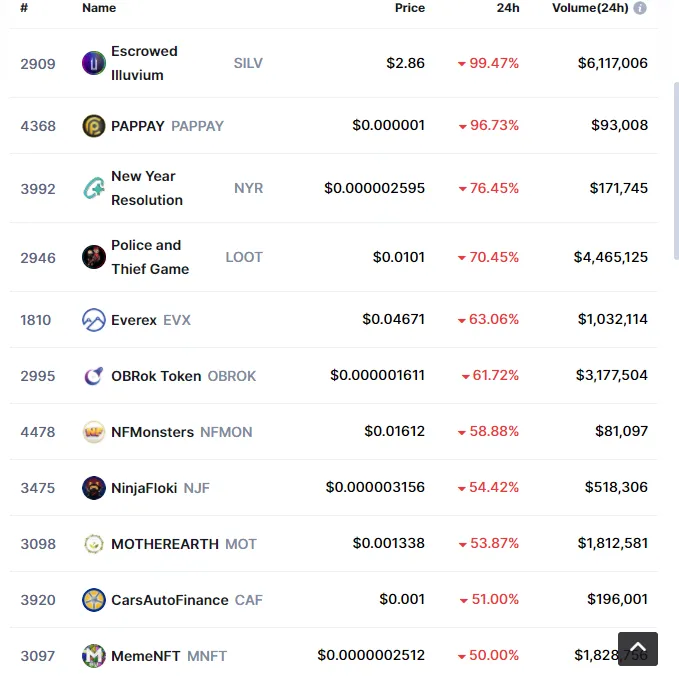Sort by the Name column header

coord(99,8)
